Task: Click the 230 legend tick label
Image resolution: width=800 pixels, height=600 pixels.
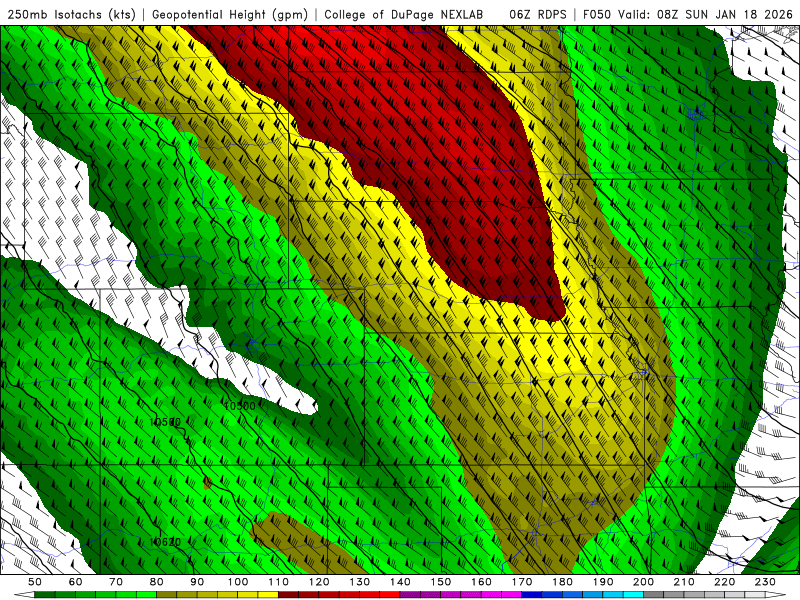Action: click(765, 582)
